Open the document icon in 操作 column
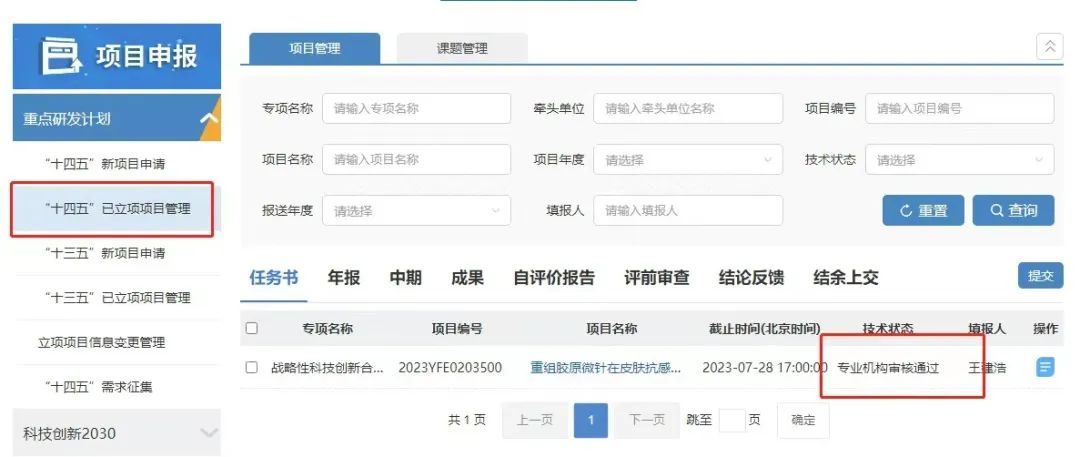The width and height of the screenshot is (1080, 457). click(1045, 367)
